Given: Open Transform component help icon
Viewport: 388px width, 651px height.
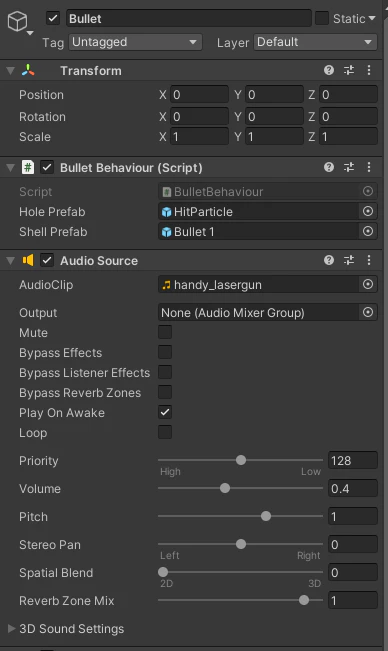Looking at the screenshot, I should [329, 70].
